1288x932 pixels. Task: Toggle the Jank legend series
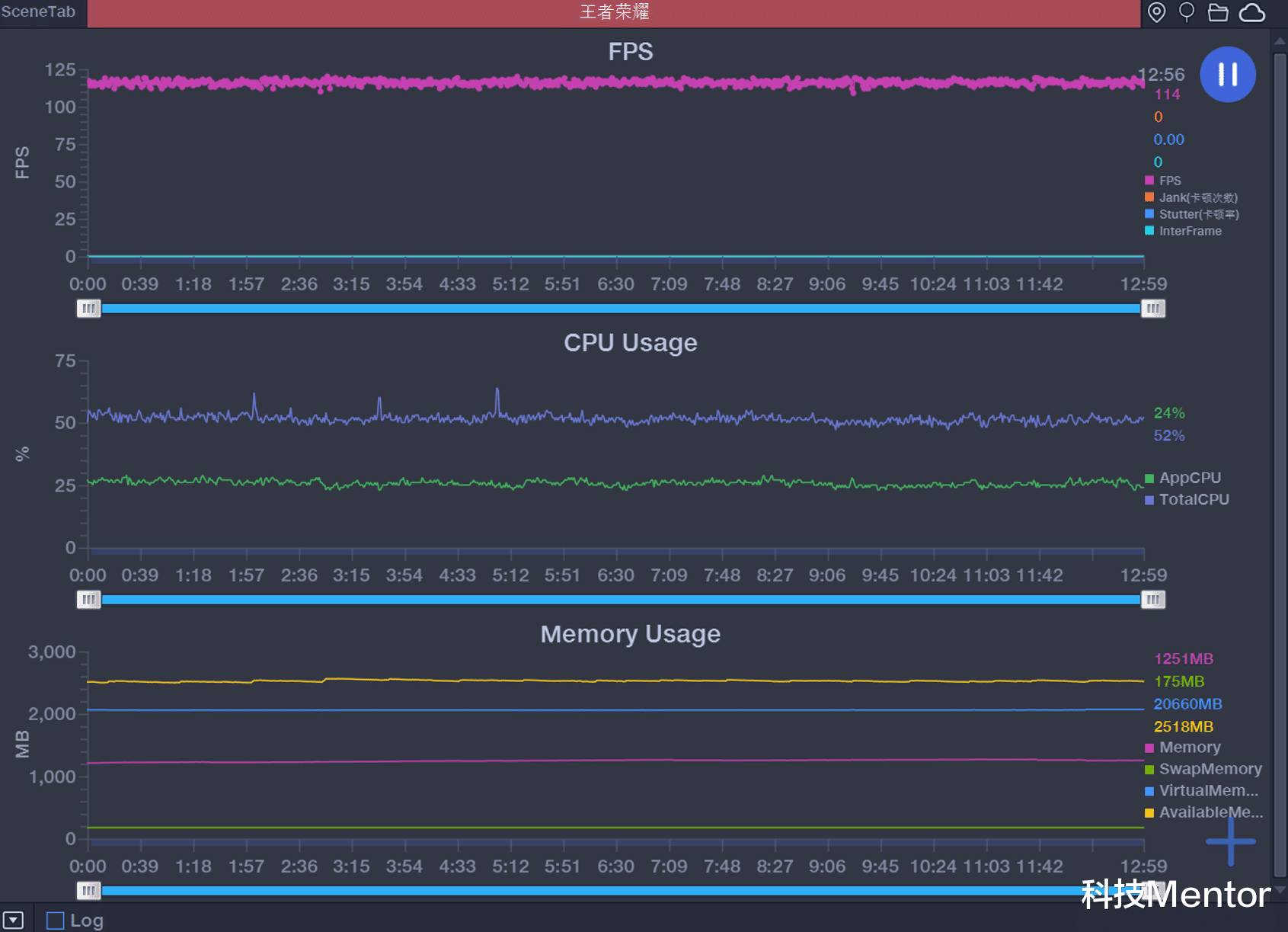(x=1191, y=197)
